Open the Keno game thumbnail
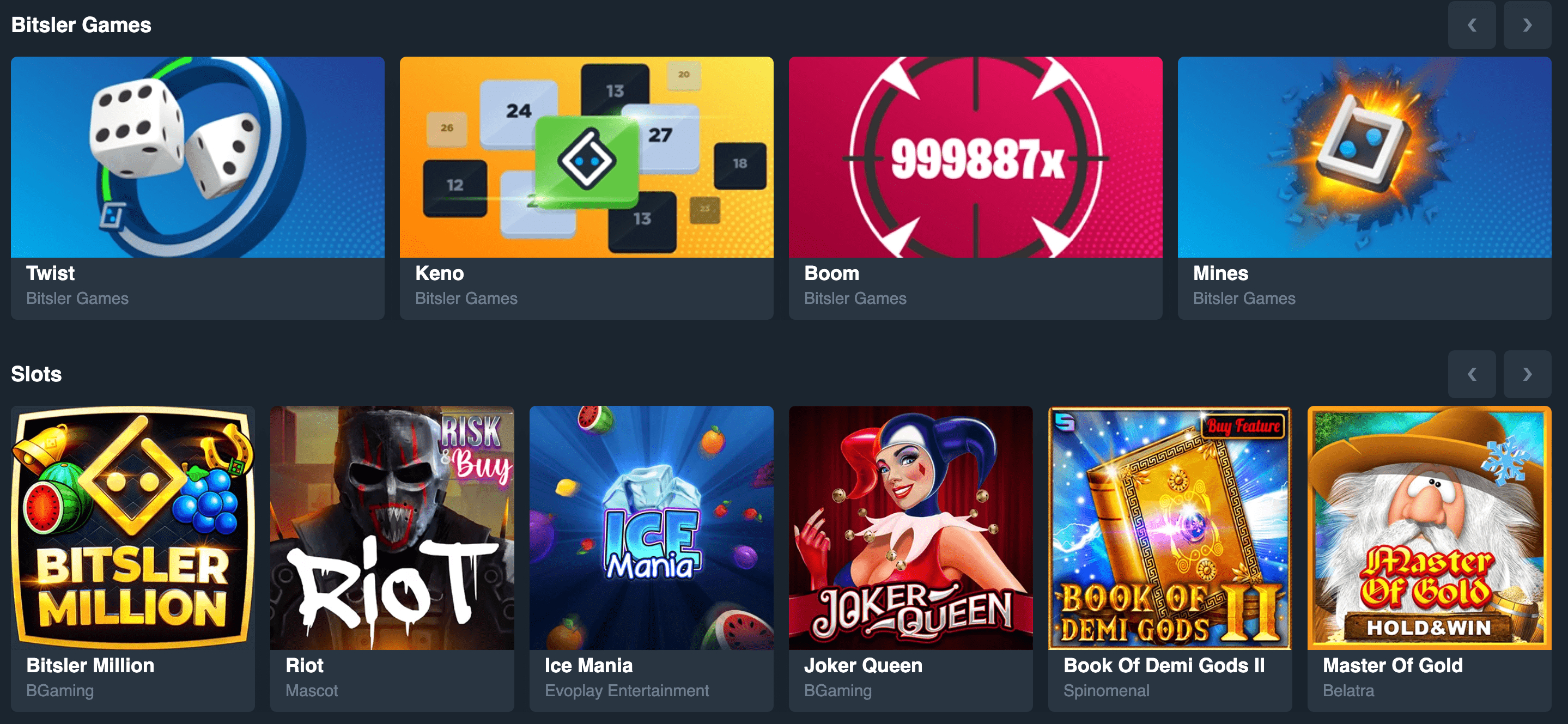 coord(587,157)
